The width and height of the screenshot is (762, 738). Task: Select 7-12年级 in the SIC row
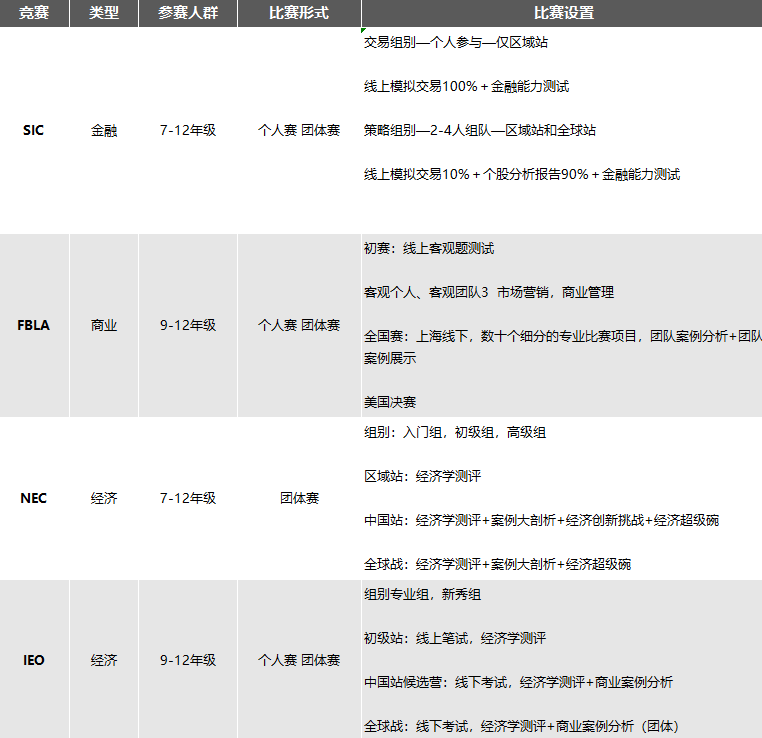(188, 130)
